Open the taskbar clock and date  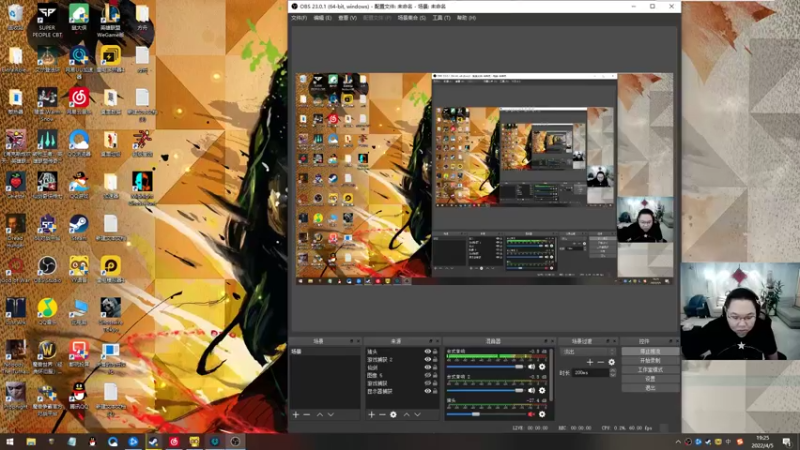coord(762,442)
